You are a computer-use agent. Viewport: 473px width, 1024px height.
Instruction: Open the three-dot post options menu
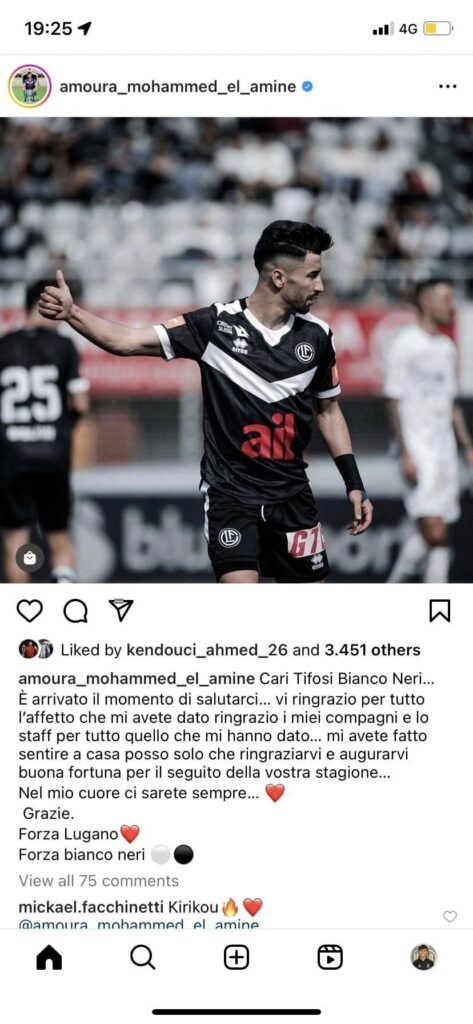point(448,86)
